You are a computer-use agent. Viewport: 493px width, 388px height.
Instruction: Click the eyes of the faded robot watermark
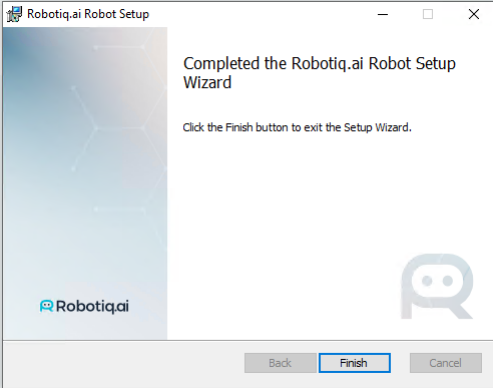click(x=437, y=281)
